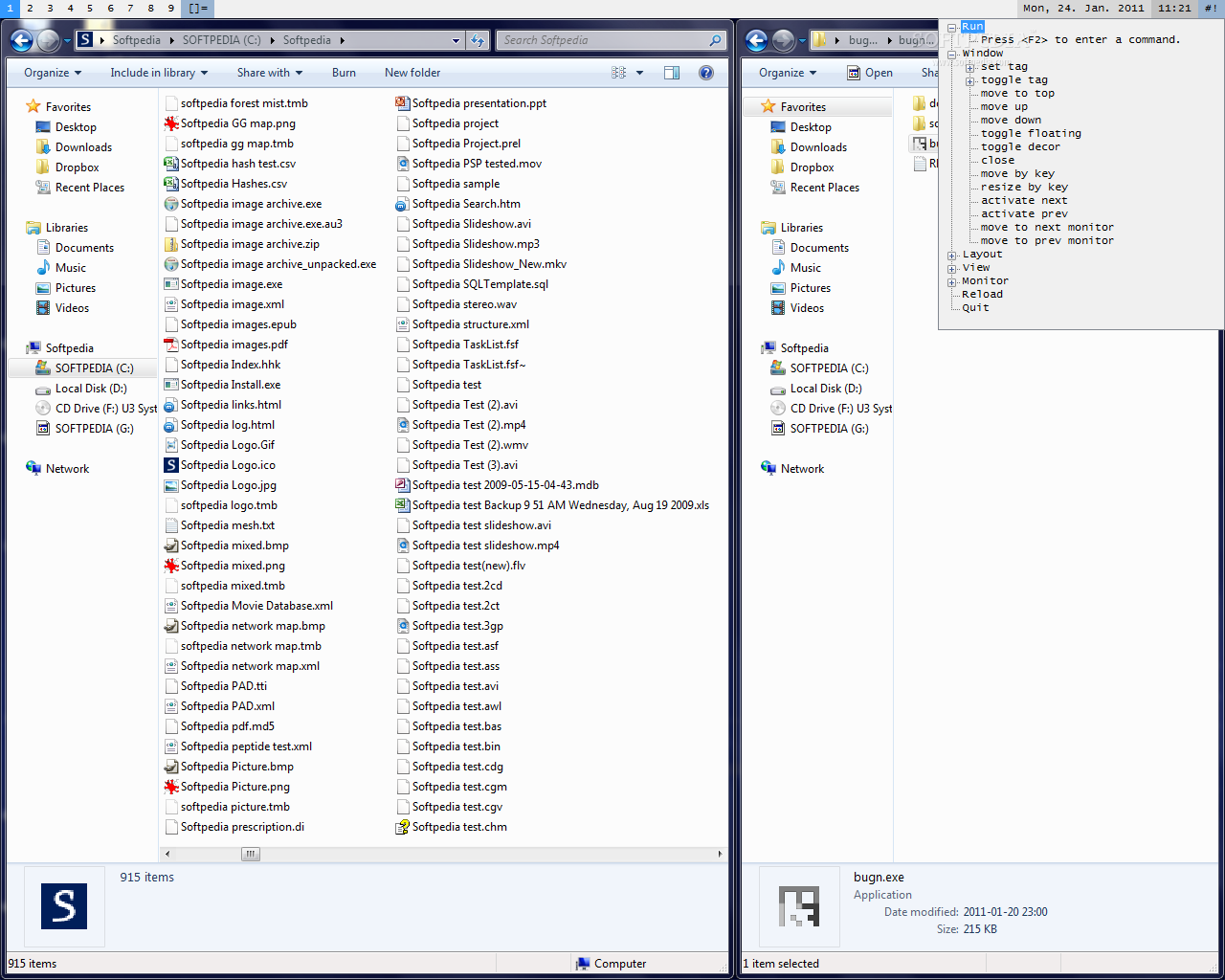Click the Forward arrow in right Explorer window

(783, 40)
